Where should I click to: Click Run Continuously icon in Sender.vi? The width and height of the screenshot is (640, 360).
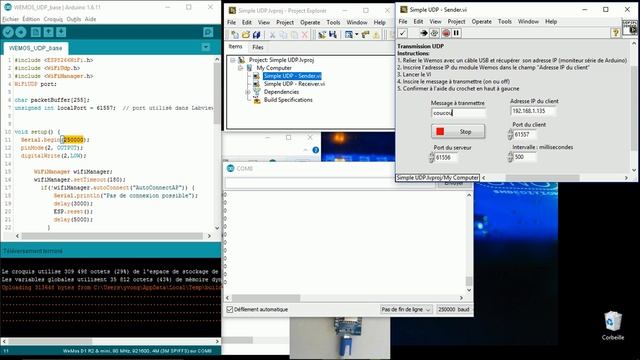point(434,33)
